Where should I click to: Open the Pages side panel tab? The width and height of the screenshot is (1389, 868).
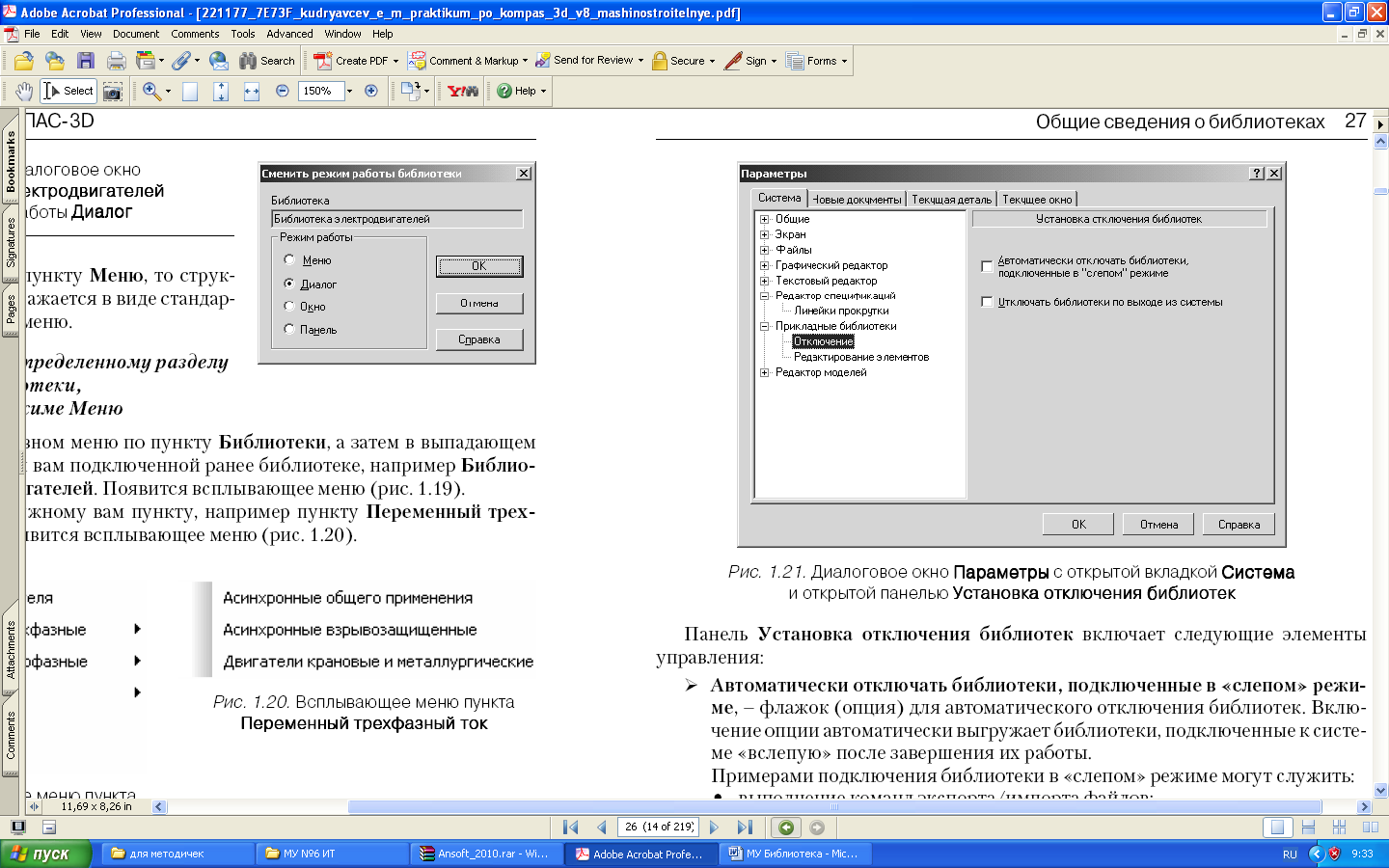(x=11, y=310)
